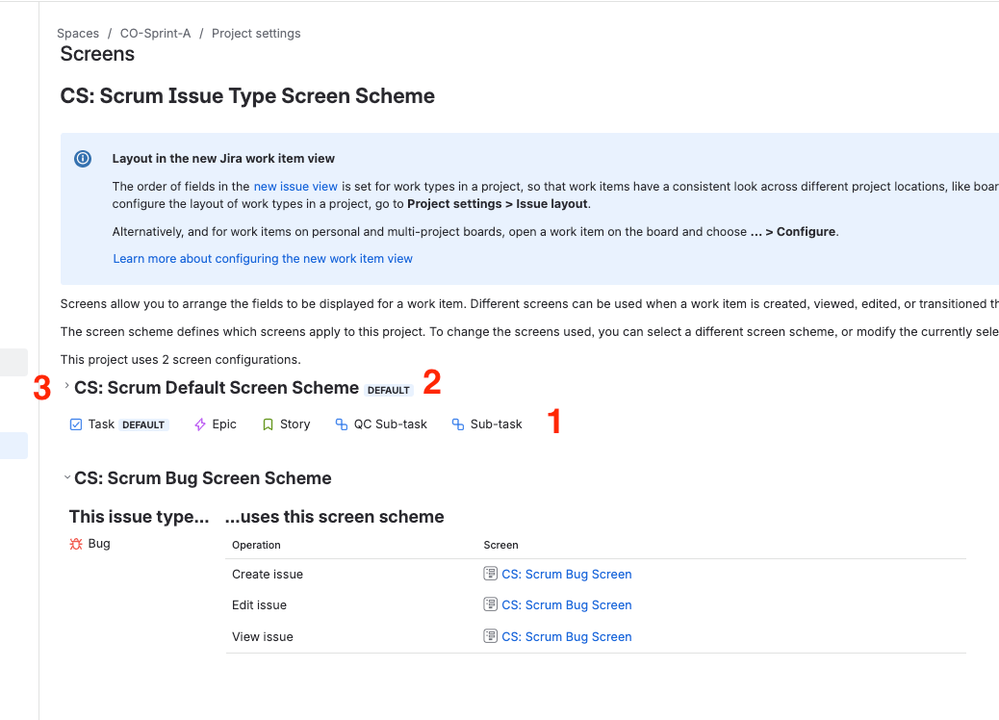Viewport: 999px width, 720px height.
Task: Go to Project settings breadcrumb
Action: [x=256, y=33]
